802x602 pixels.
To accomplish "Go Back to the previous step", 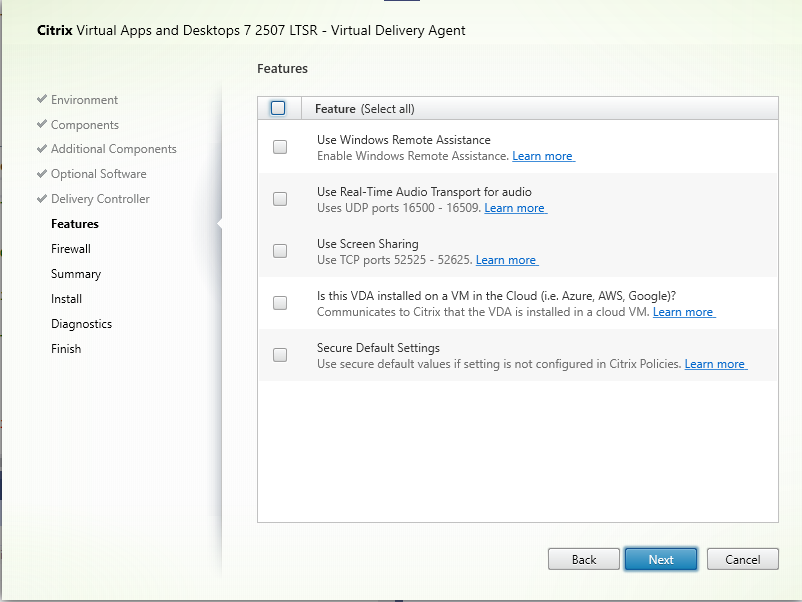I will pyautogui.click(x=583, y=559).
